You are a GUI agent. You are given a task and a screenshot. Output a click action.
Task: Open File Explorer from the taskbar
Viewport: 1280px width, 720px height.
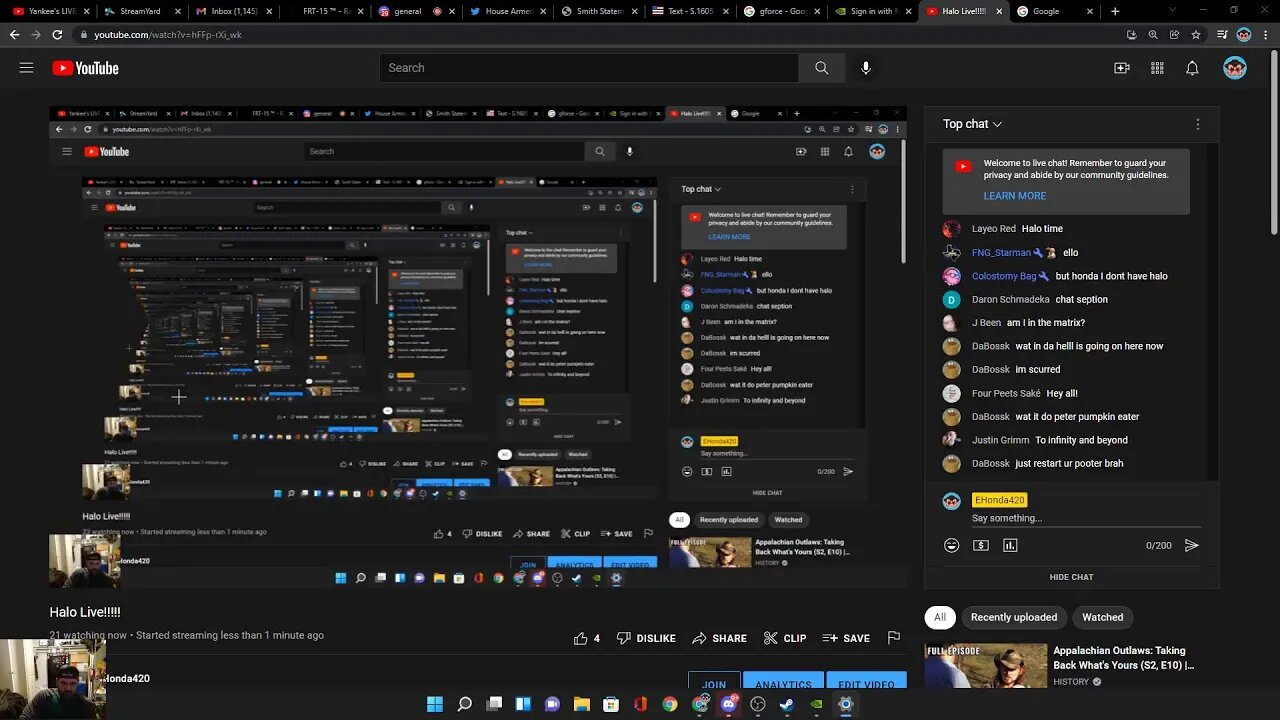click(582, 704)
